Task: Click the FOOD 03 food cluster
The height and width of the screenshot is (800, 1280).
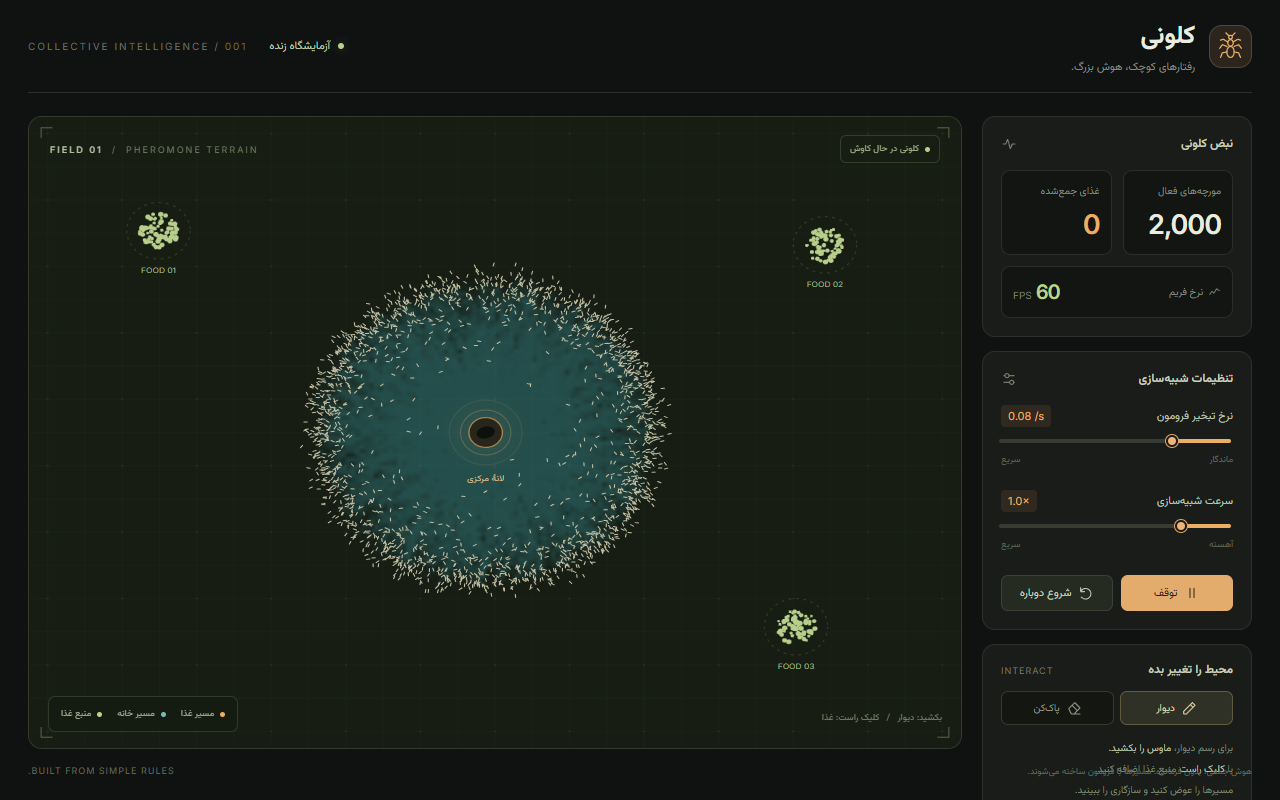Action: point(796,628)
